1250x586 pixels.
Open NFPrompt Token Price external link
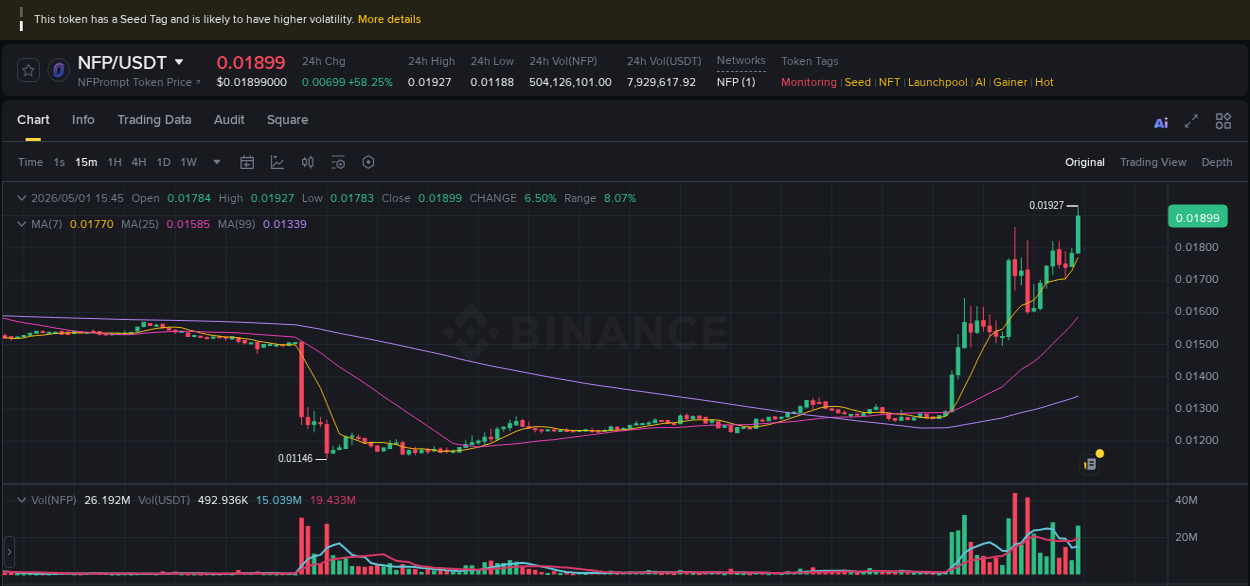pos(139,82)
